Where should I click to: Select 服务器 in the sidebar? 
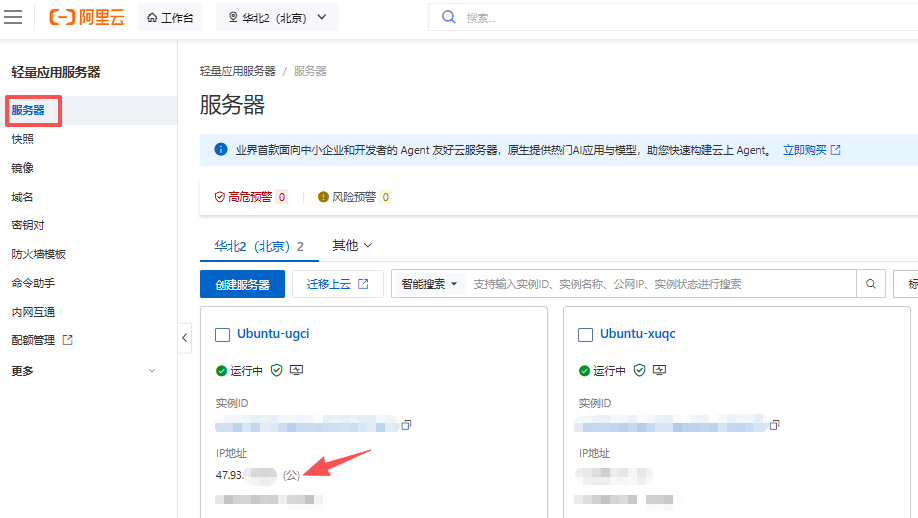[28, 110]
